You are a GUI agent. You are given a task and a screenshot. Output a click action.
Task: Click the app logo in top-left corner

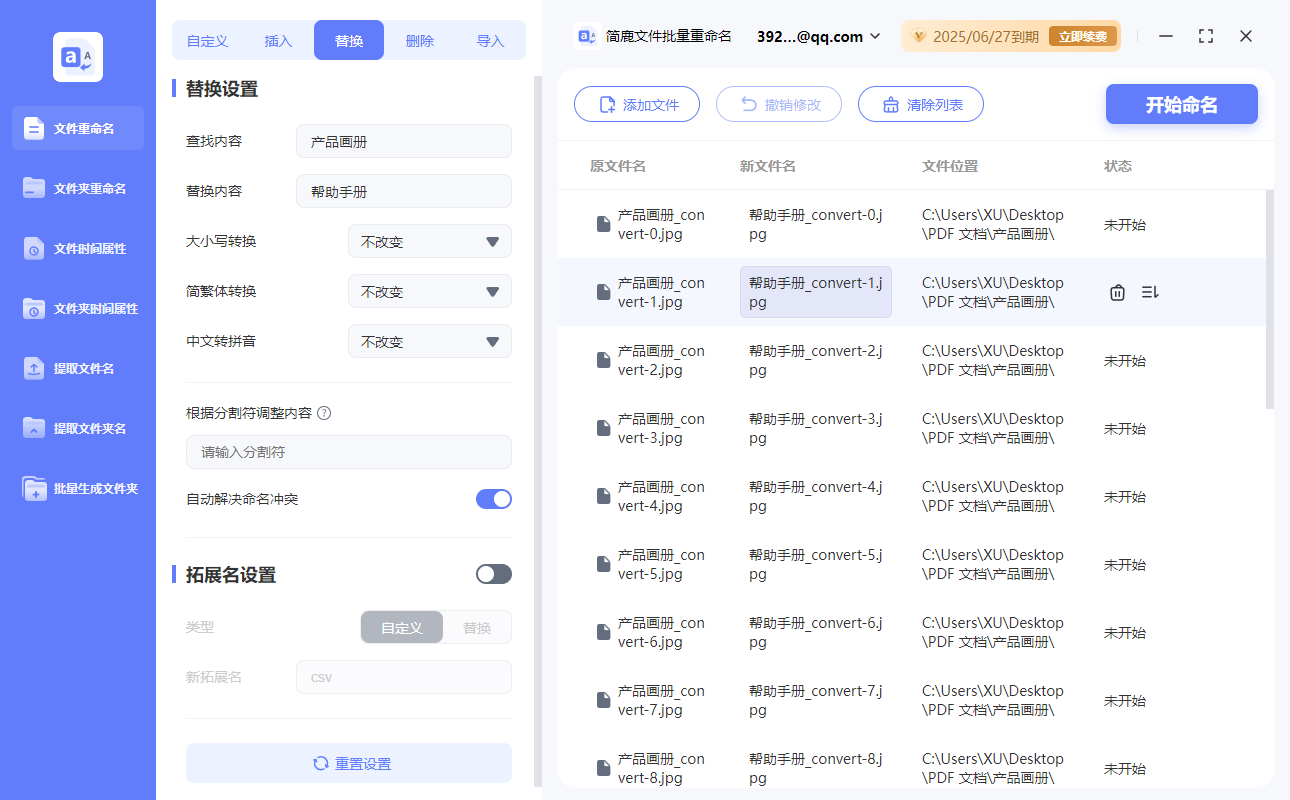click(77, 58)
